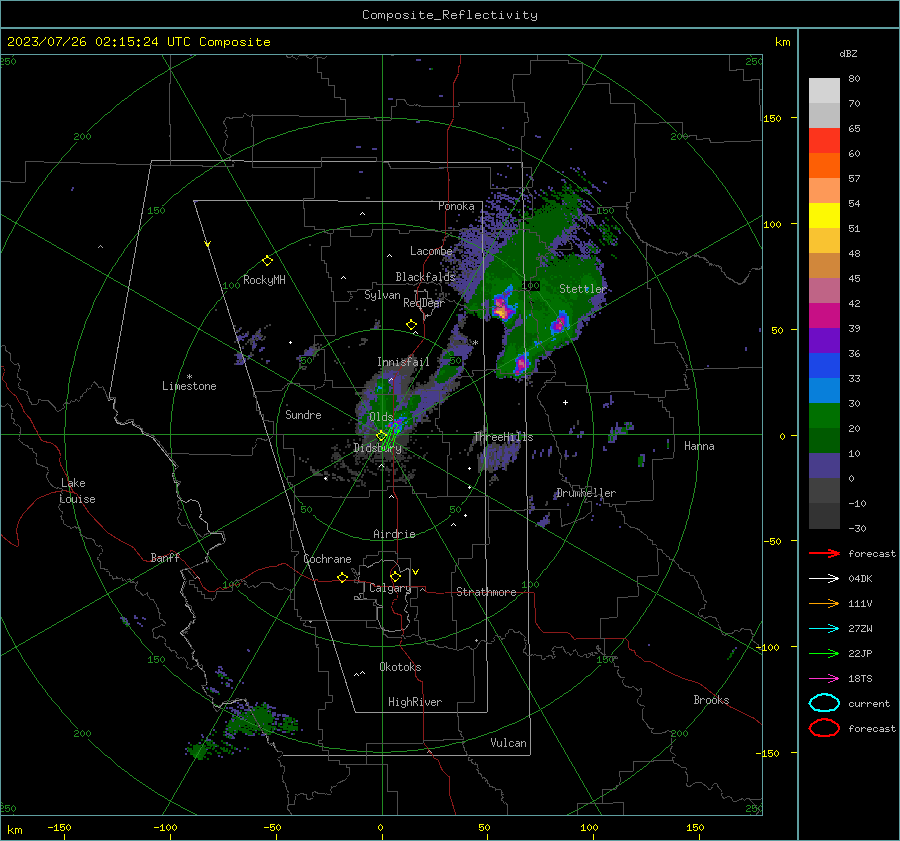Click the red forecast arrow in legend
Viewport: 900px width, 841px height.
pos(824,553)
